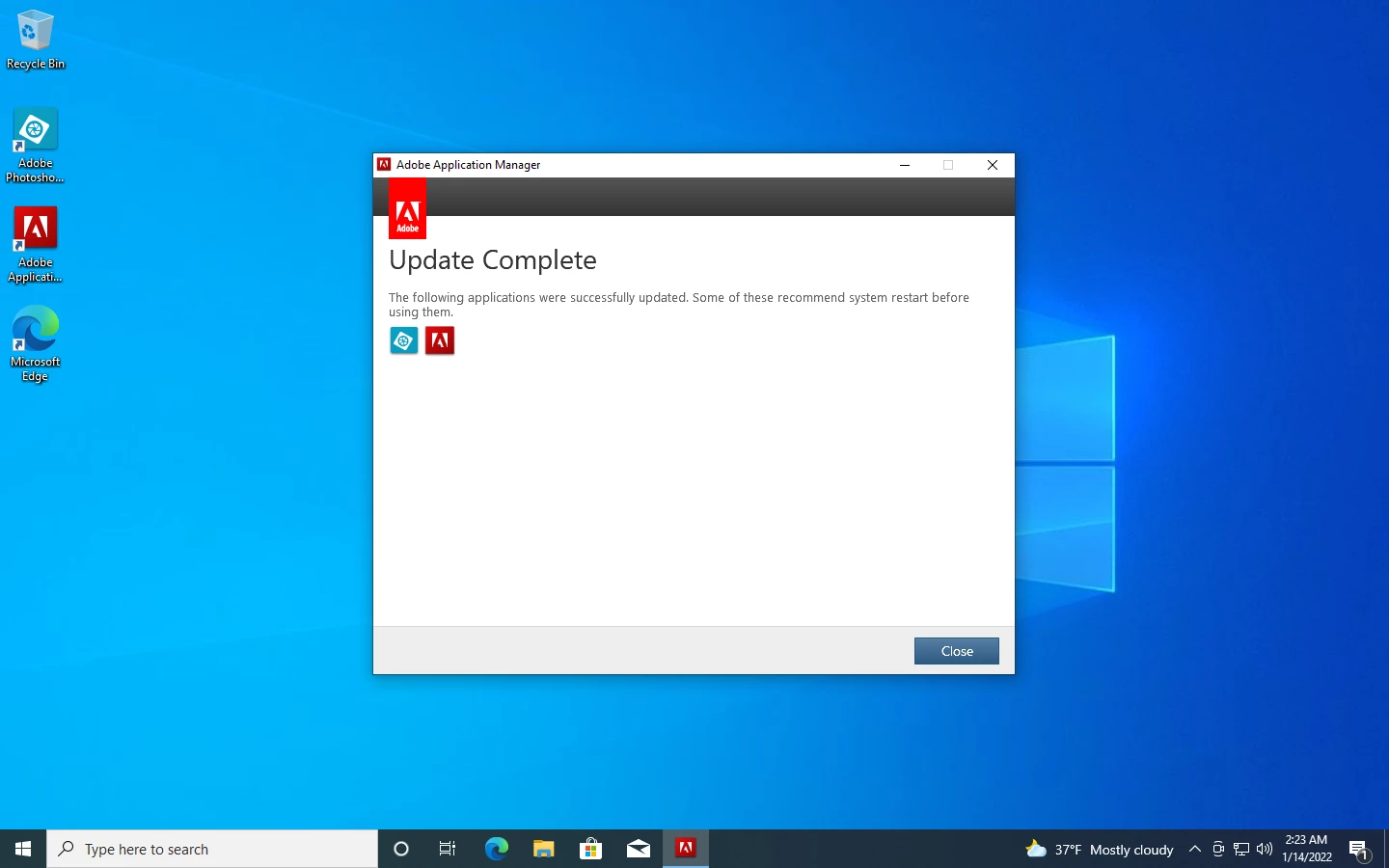The height and width of the screenshot is (868, 1389).
Task: Open network status tray icon
Action: [1241, 850]
